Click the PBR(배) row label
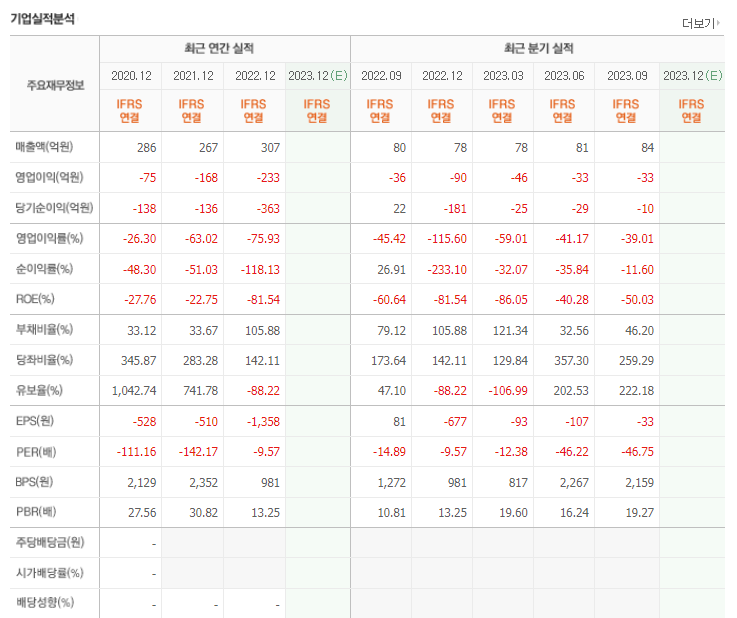 pyautogui.click(x=36, y=512)
